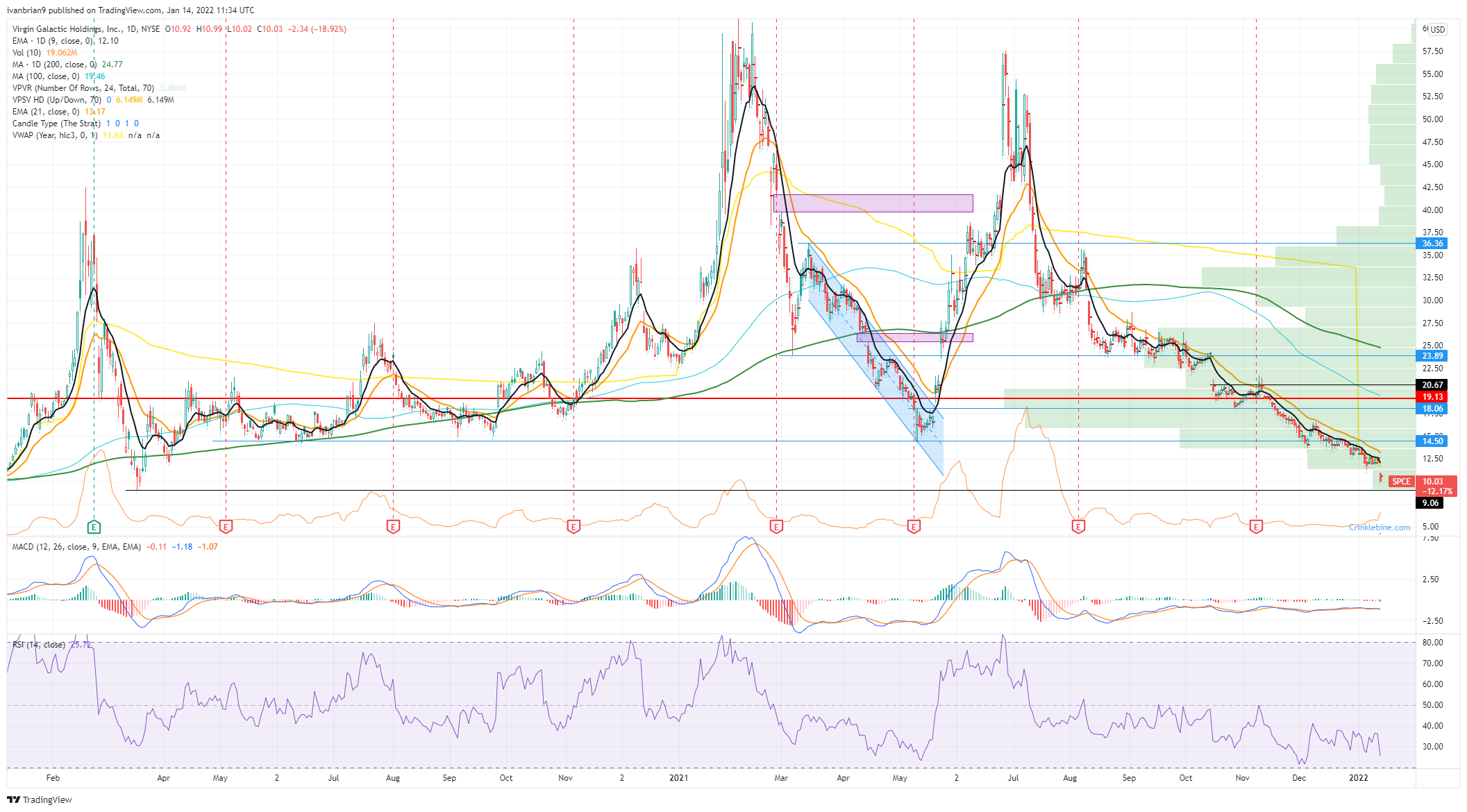Click the 14.50 blue price label

point(1432,441)
